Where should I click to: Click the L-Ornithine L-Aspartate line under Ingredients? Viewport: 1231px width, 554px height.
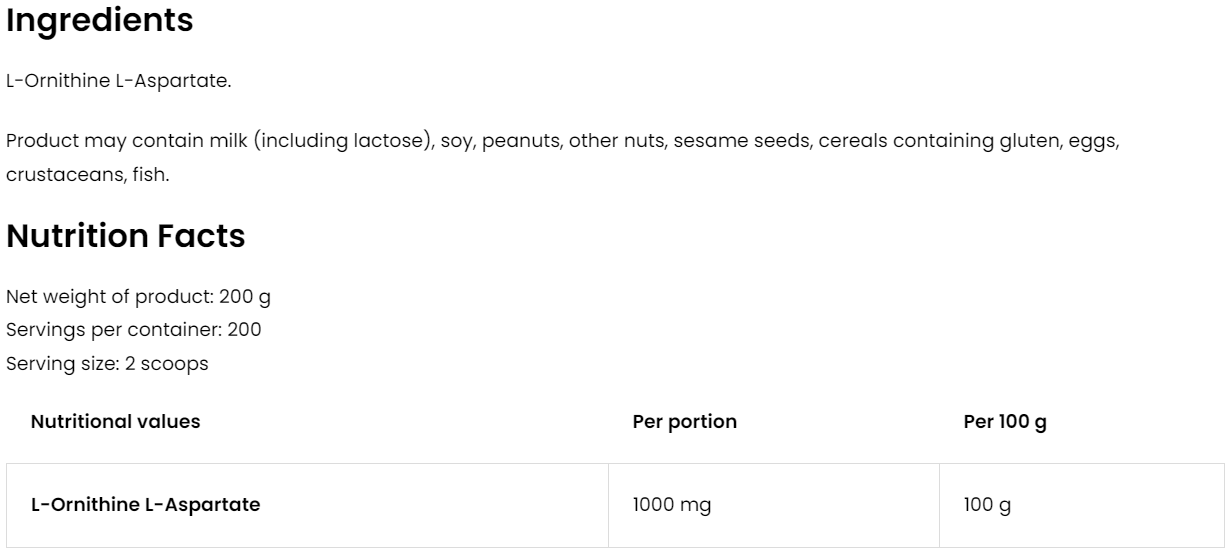point(119,80)
